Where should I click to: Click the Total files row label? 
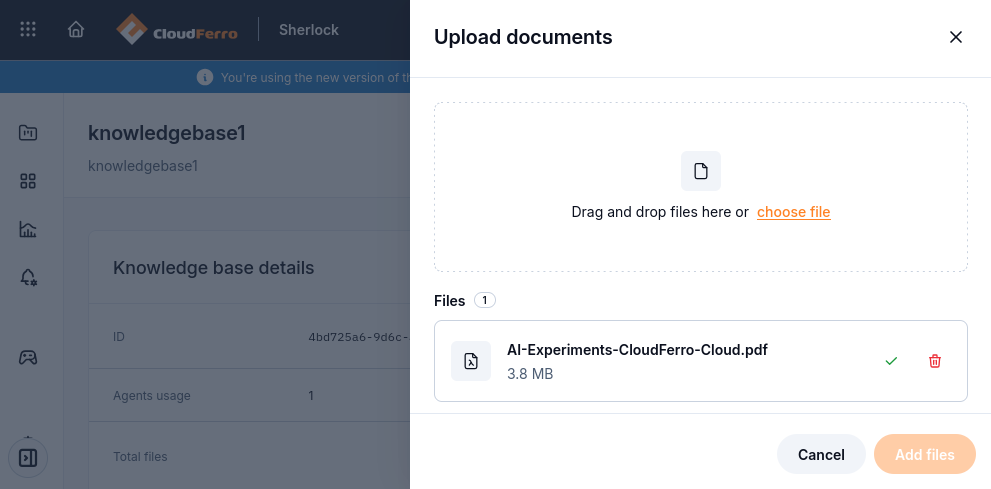(x=140, y=457)
